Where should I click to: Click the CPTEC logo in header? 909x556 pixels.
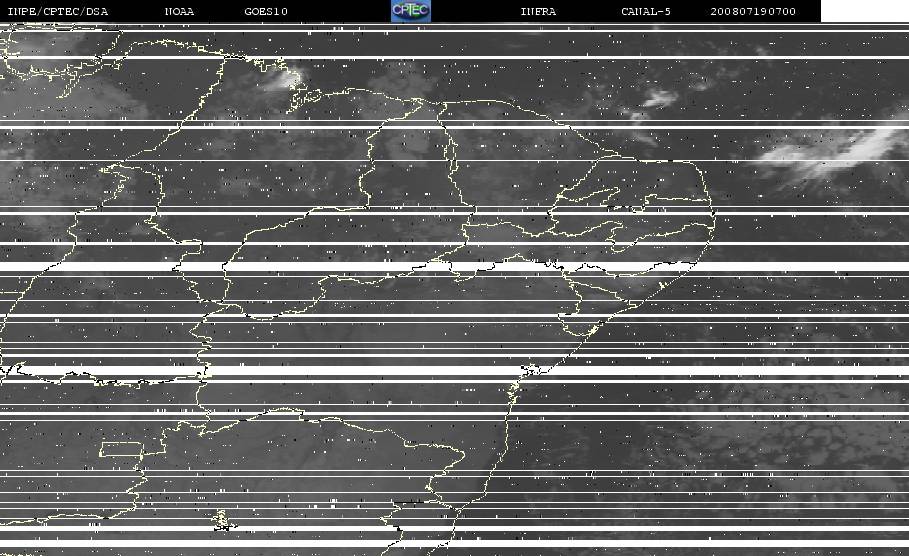(410, 11)
